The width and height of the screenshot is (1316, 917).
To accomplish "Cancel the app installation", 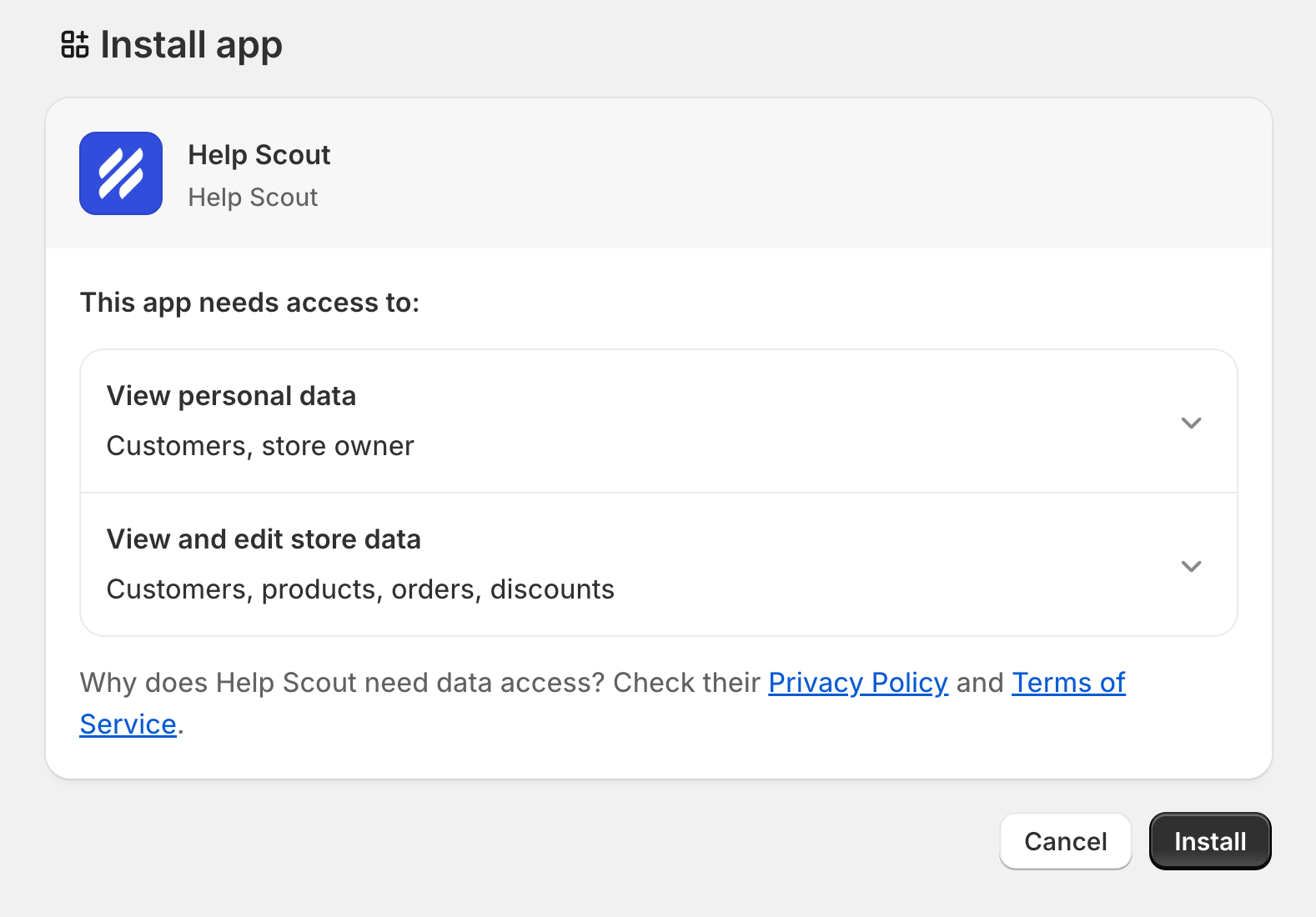I will [1065, 841].
